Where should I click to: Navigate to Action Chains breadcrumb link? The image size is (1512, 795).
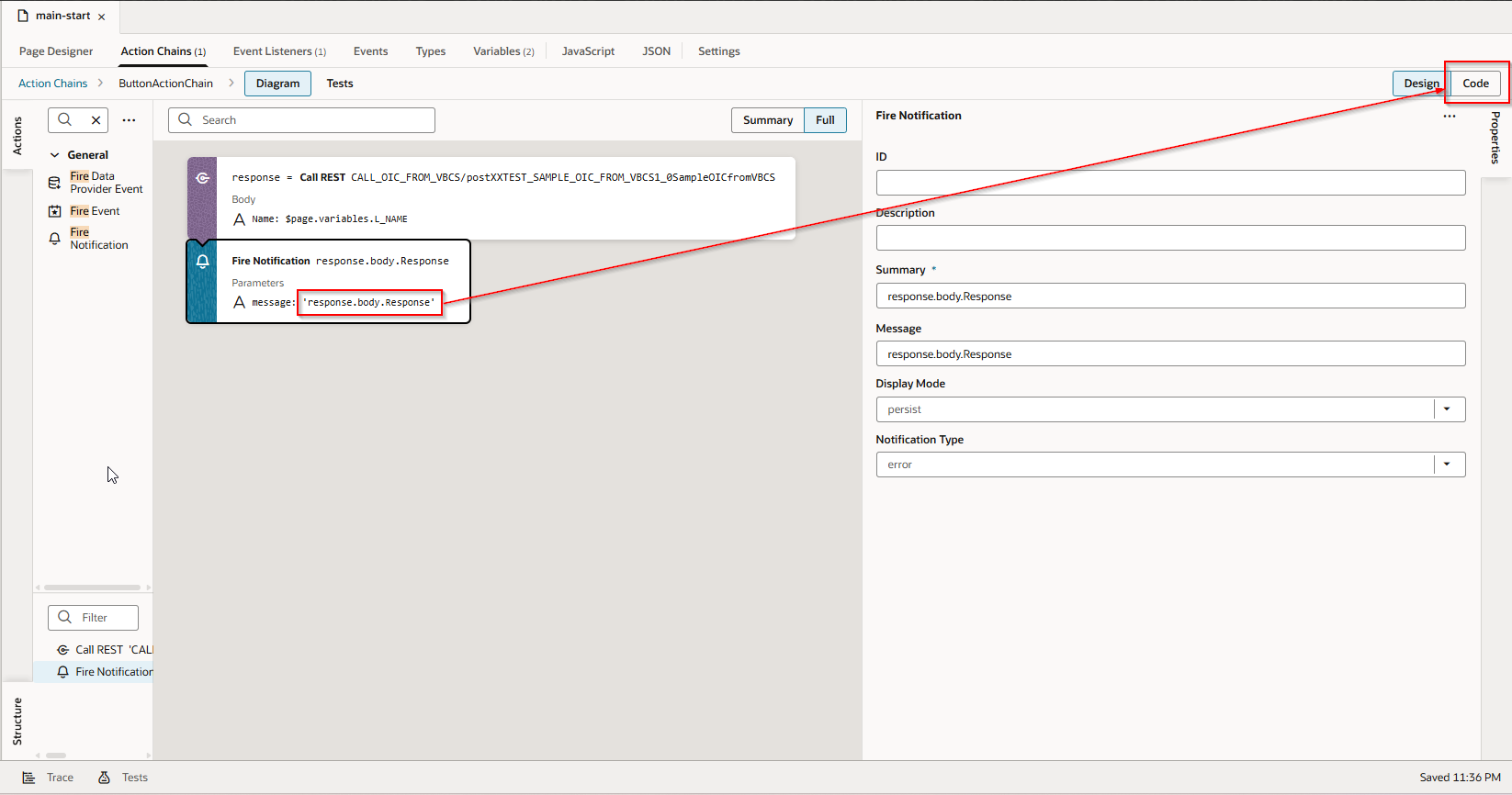click(53, 84)
